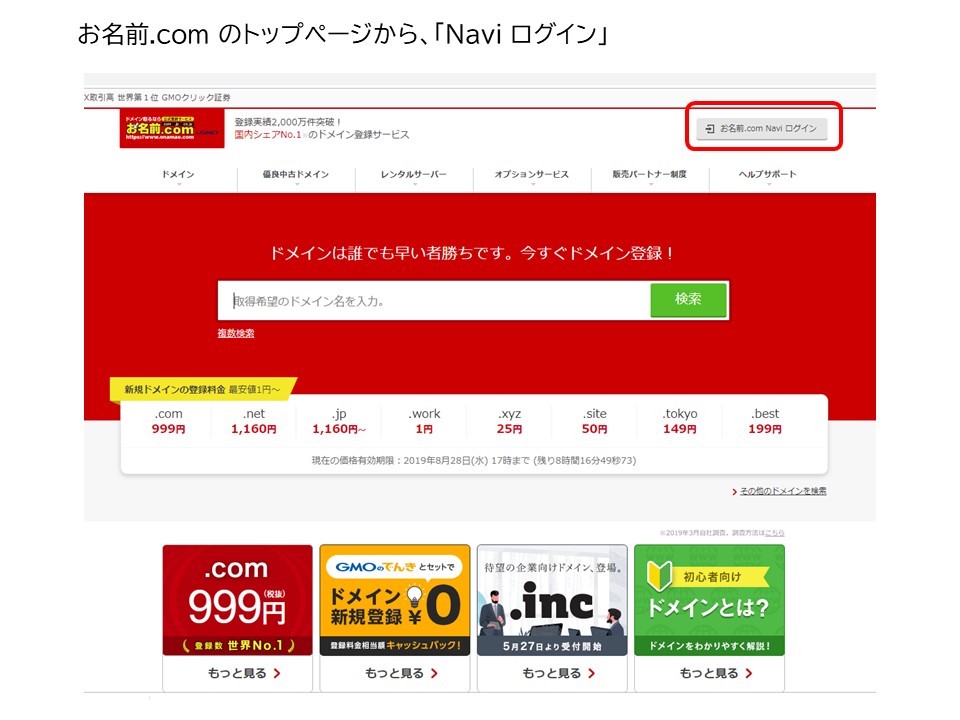The height and width of the screenshot is (720, 960).
Task: Open the その他のドメインを検索 link
Action: tap(783, 491)
